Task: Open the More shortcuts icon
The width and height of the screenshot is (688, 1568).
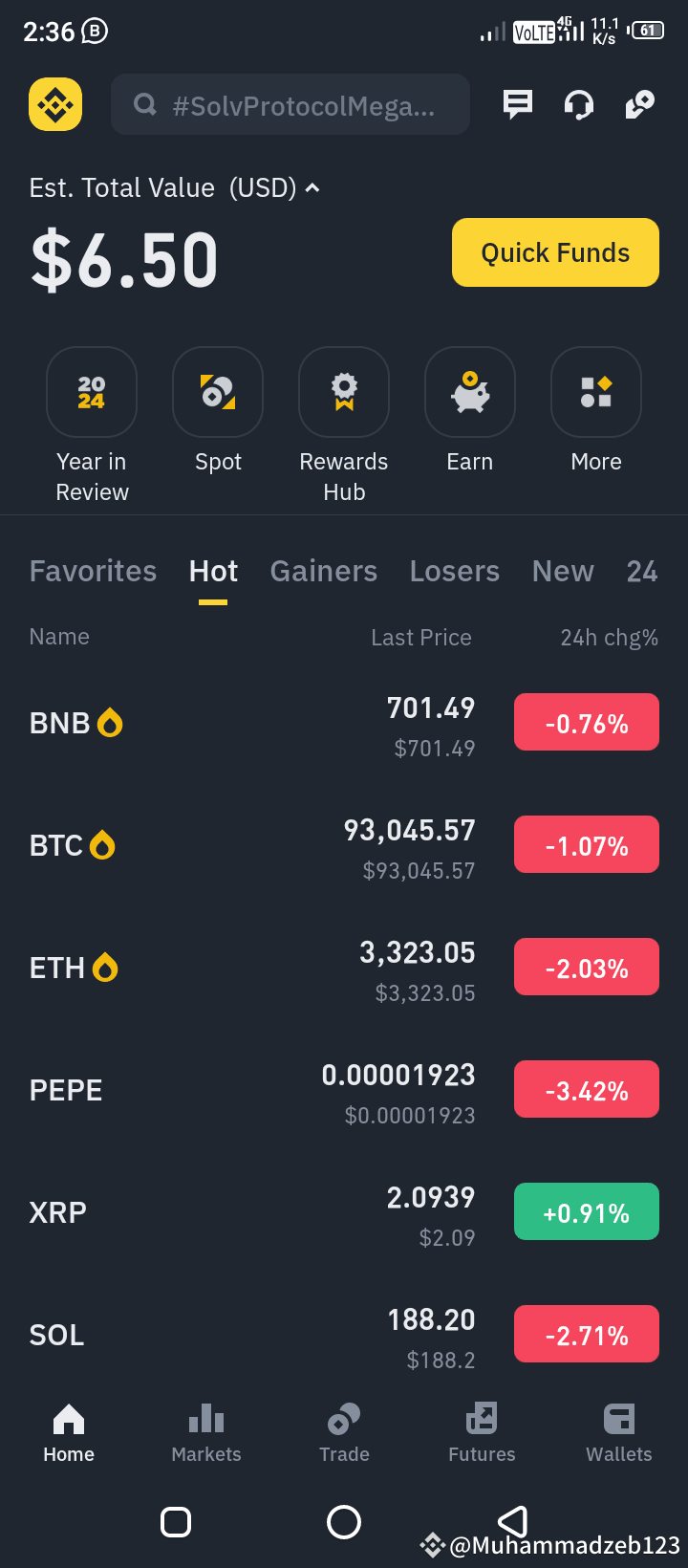Action: click(x=596, y=392)
